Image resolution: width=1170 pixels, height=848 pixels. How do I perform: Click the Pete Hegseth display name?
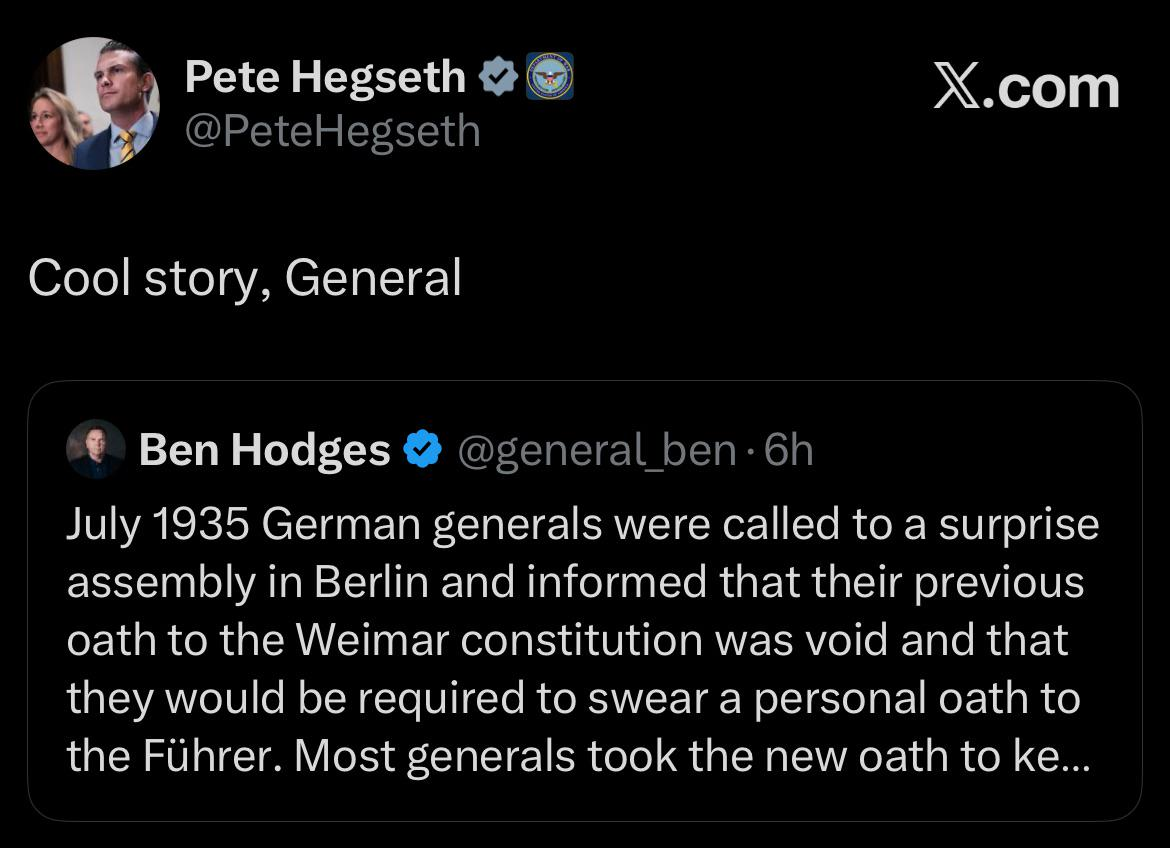point(325,77)
